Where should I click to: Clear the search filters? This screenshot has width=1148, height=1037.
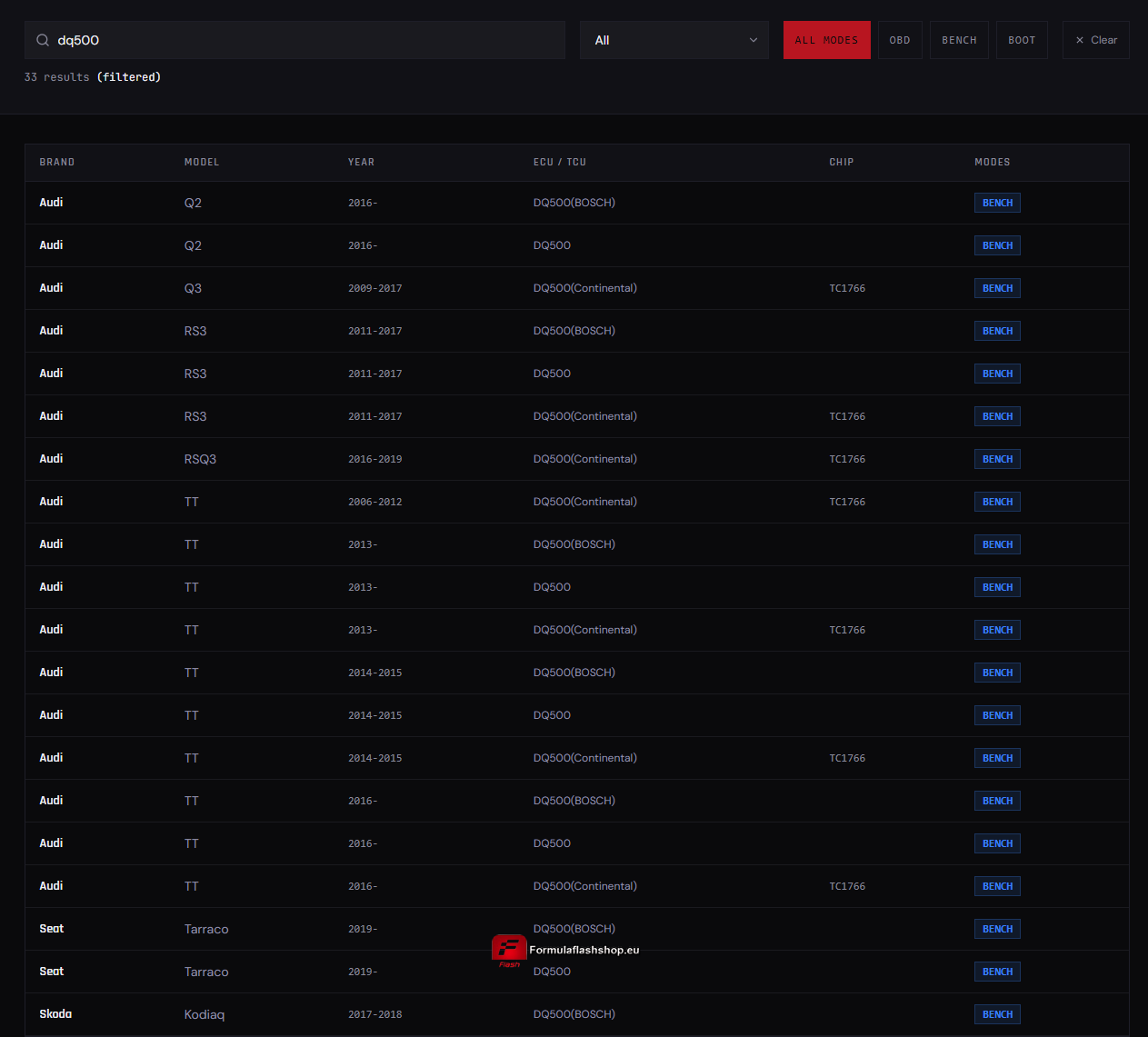click(x=1096, y=40)
